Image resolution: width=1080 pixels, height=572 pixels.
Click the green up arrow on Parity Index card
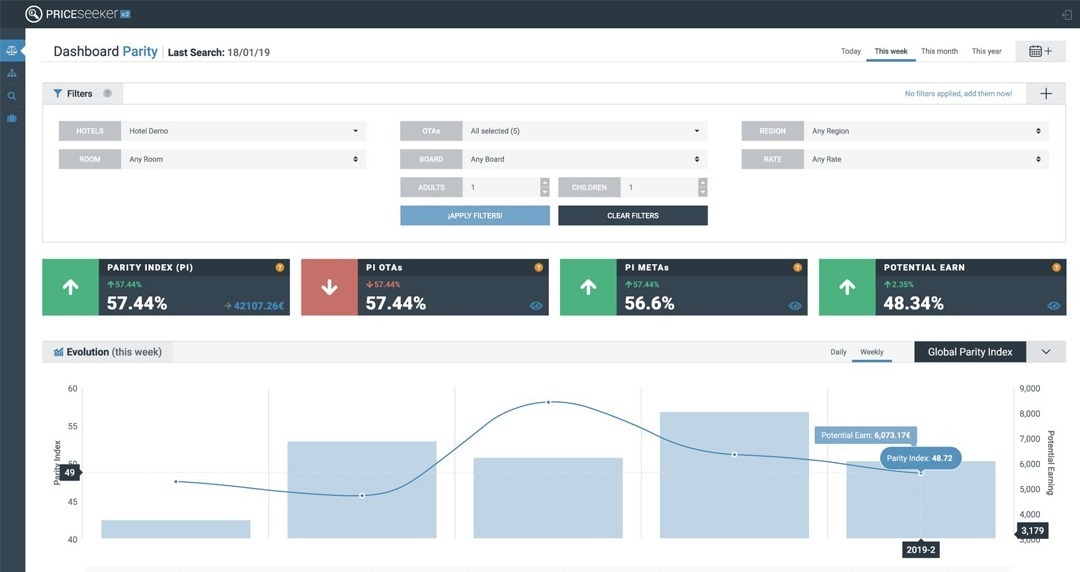(70, 287)
